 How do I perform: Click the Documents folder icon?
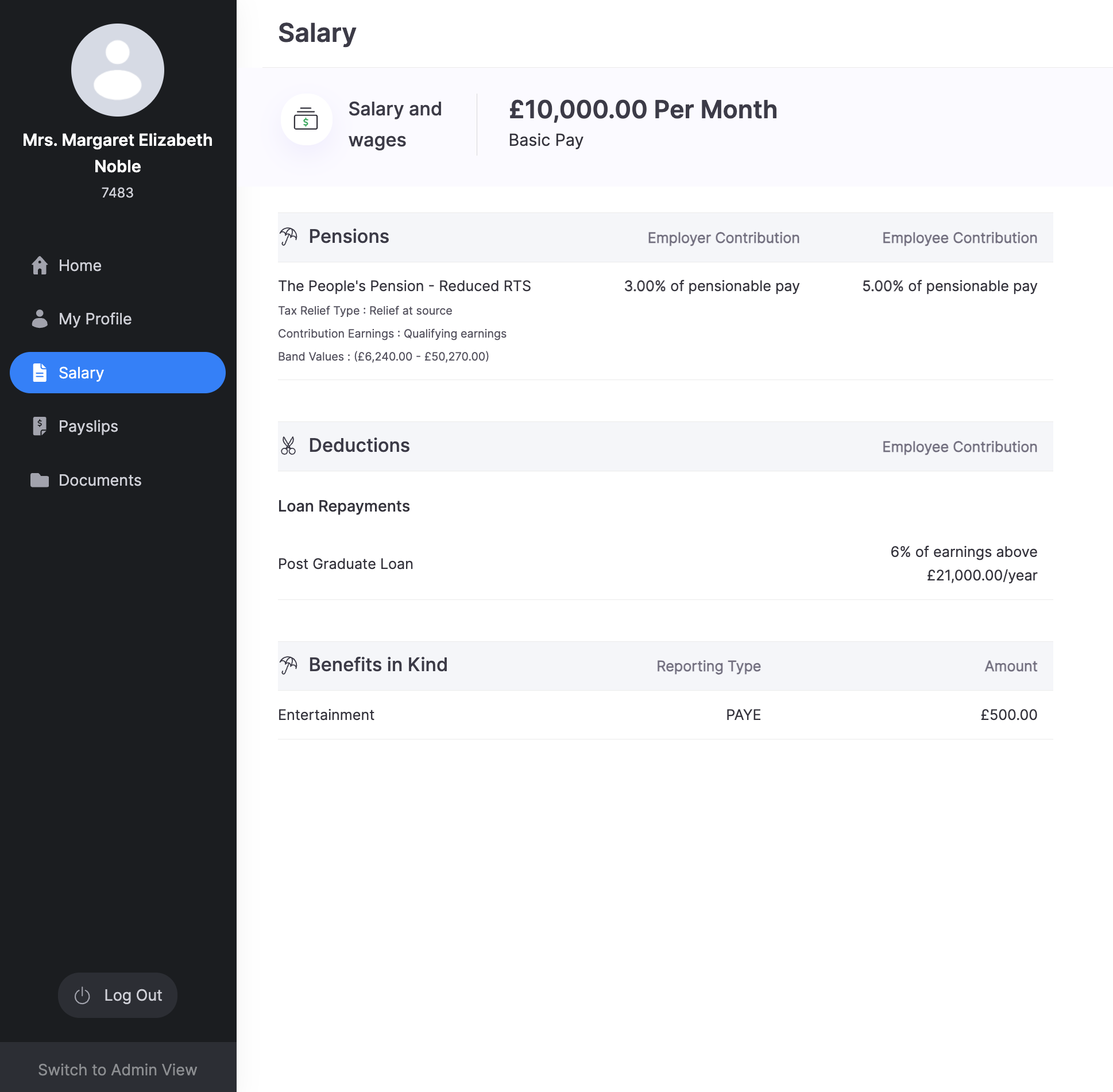click(x=40, y=480)
